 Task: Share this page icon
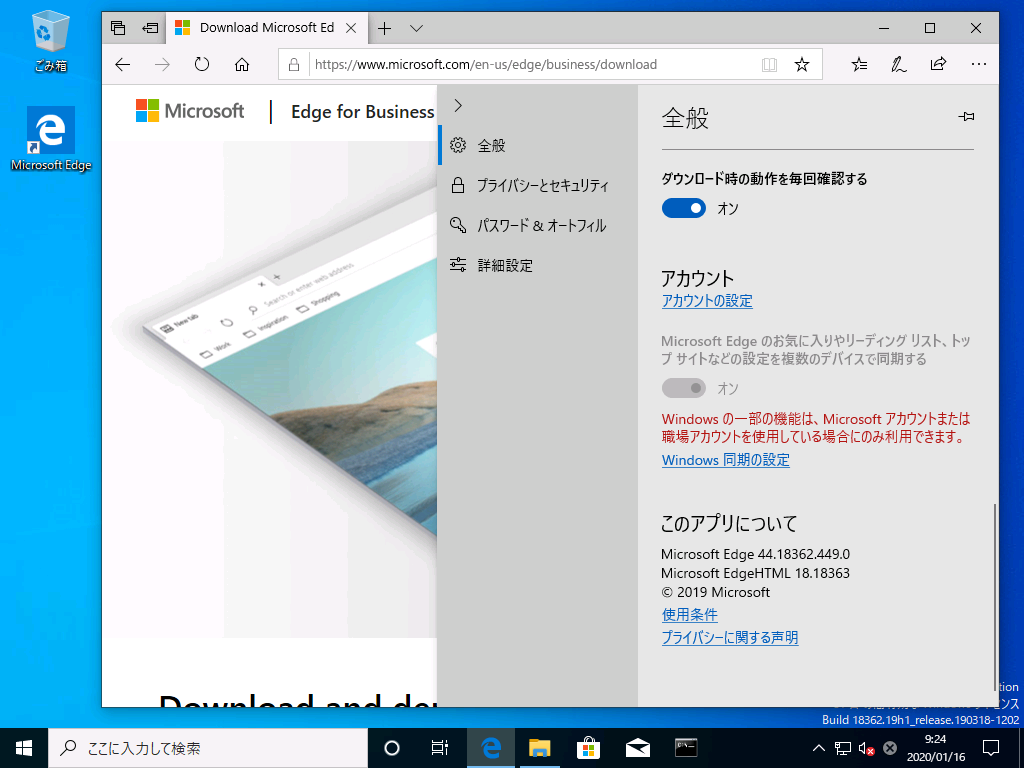[938, 64]
